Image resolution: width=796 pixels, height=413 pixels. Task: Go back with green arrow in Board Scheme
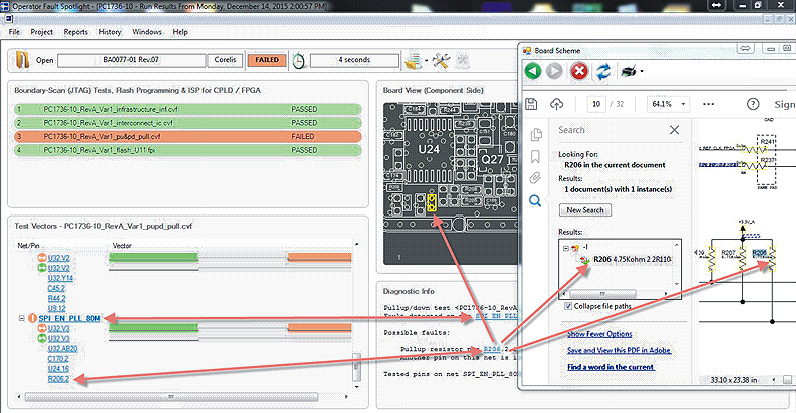click(533, 71)
